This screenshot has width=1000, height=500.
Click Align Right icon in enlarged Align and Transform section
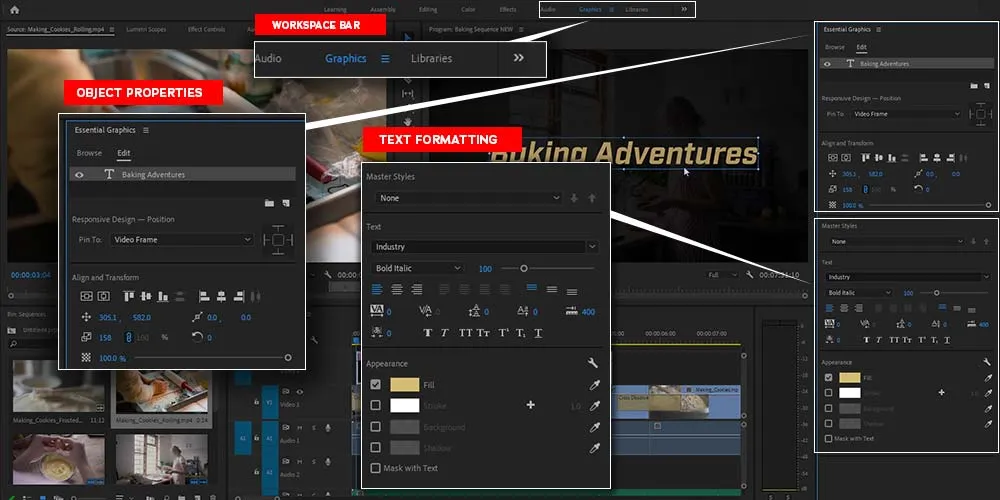(239, 297)
